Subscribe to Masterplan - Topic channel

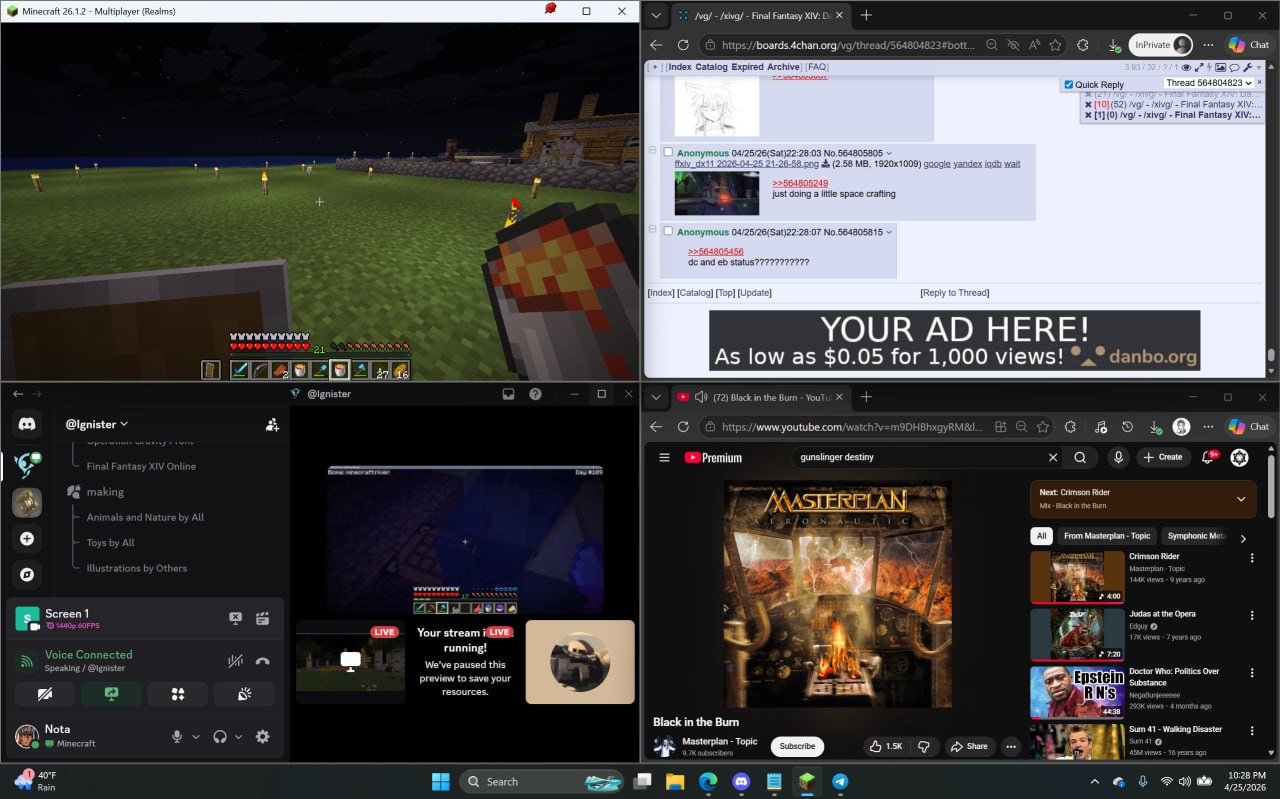[x=797, y=746]
